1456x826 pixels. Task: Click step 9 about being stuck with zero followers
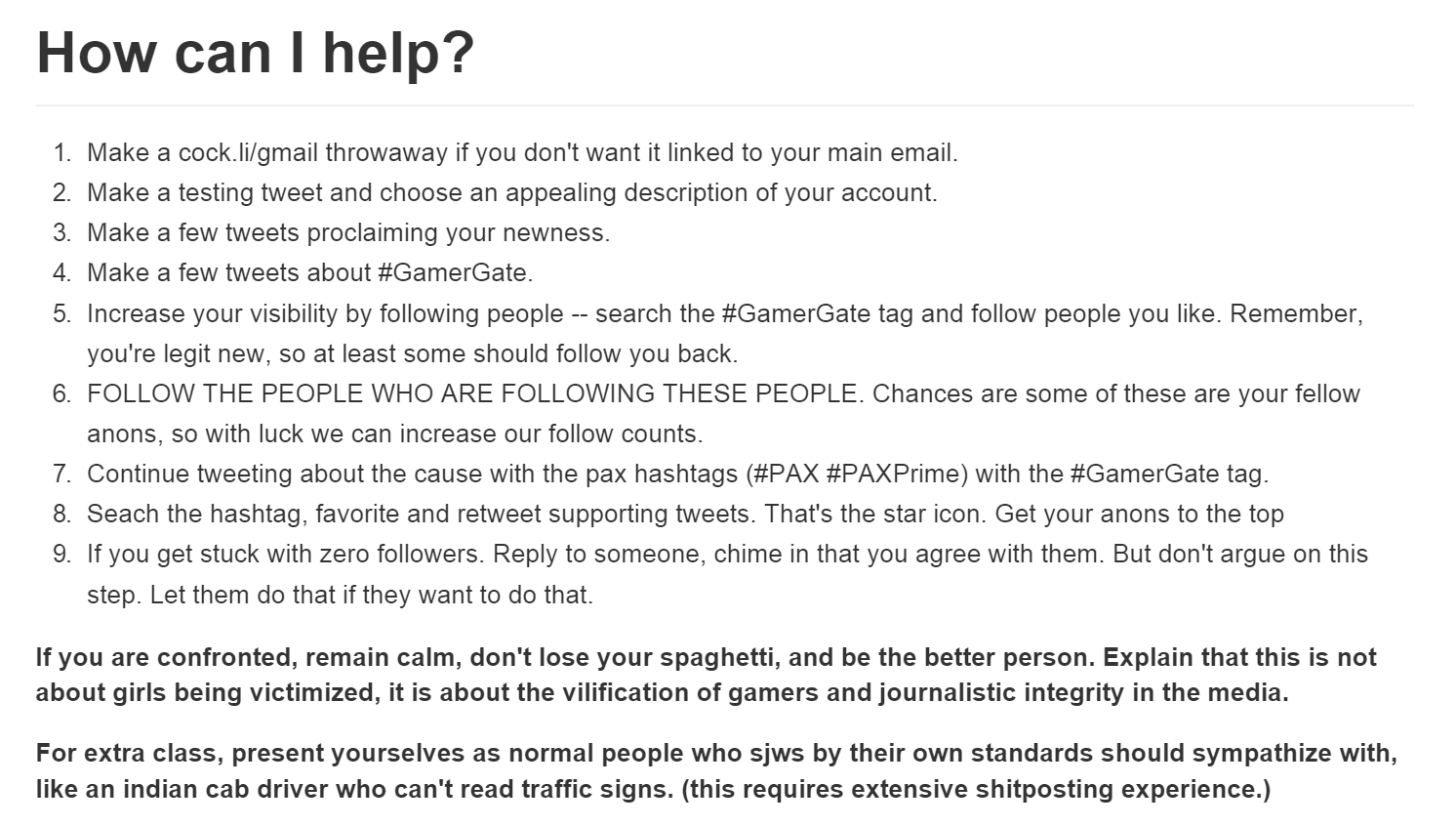(283, 554)
